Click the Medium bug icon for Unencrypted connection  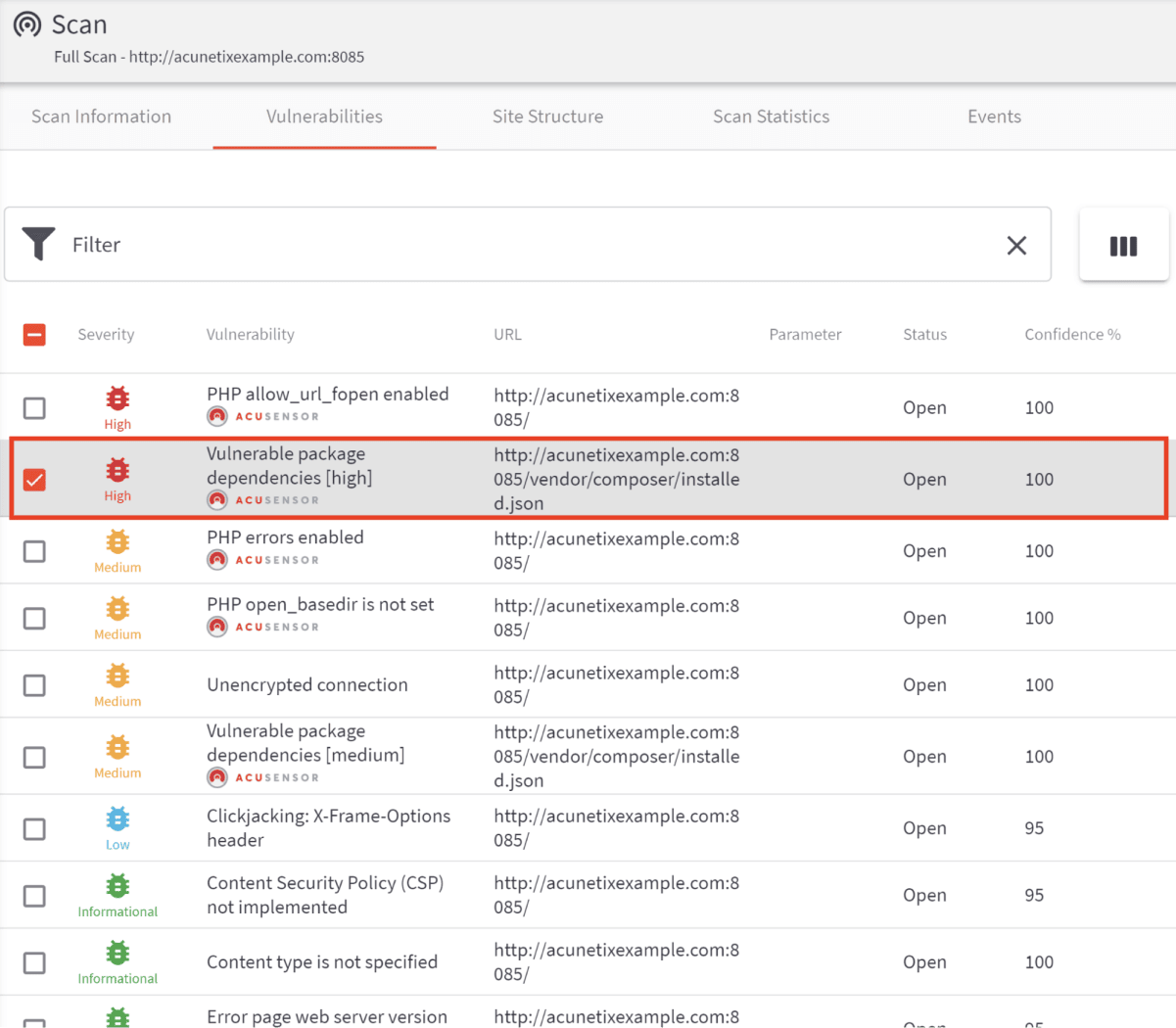click(x=118, y=676)
